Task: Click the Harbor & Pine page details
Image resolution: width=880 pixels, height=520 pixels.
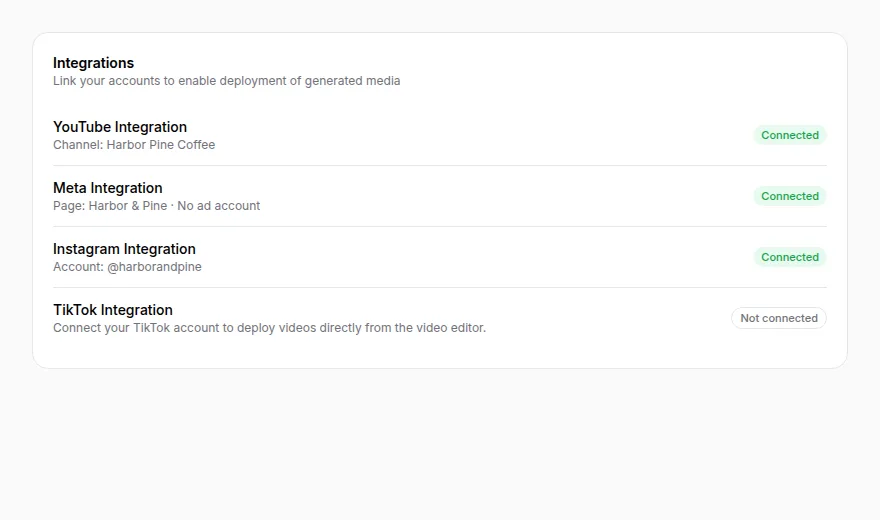Action: click(157, 206)
